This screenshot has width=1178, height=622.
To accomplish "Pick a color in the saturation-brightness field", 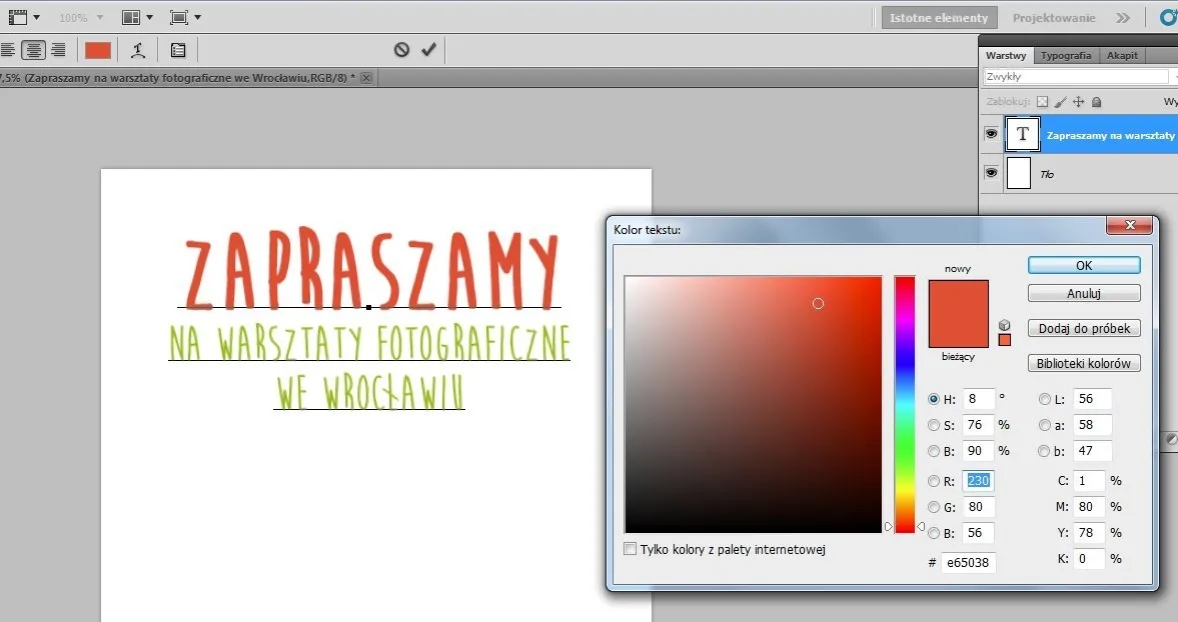I will point(753,404).
